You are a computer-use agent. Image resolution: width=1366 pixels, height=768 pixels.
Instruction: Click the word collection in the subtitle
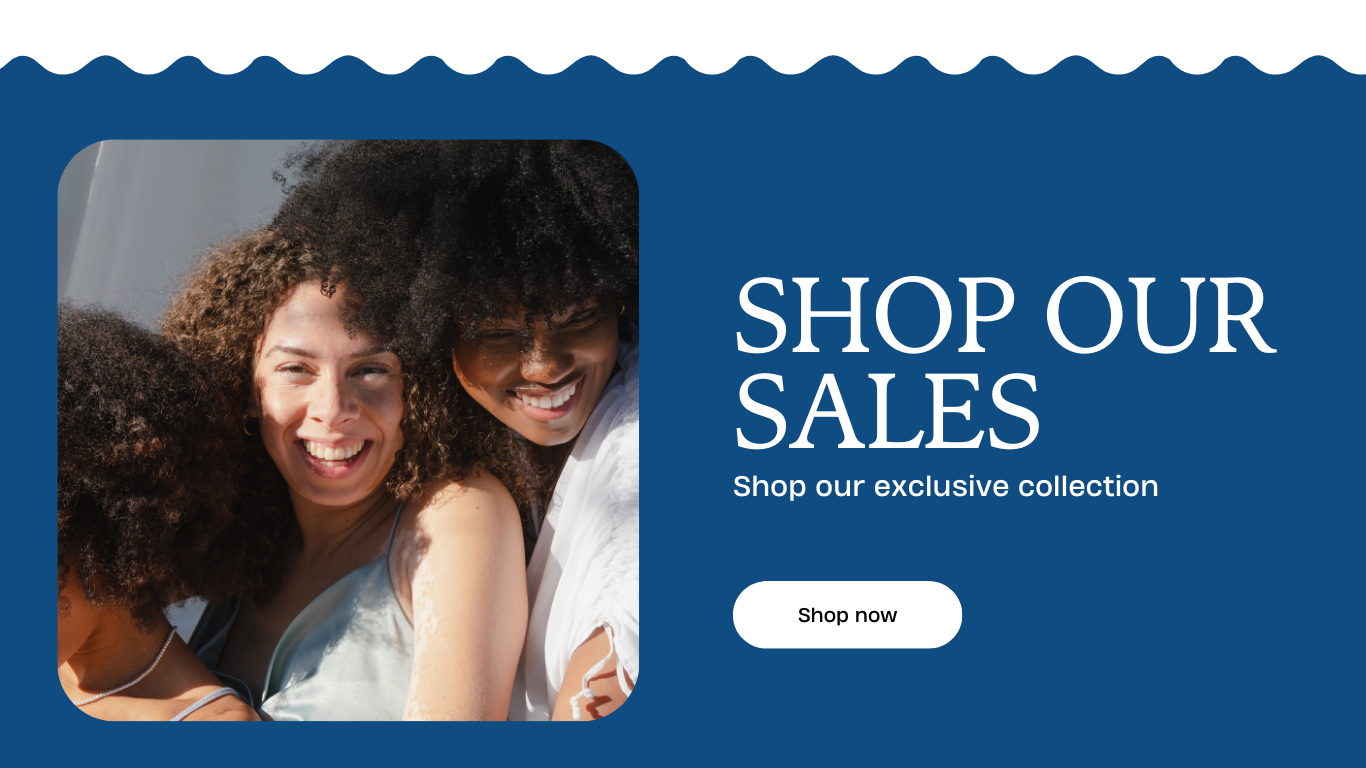pyautogui.click(x=1088, y=487)
